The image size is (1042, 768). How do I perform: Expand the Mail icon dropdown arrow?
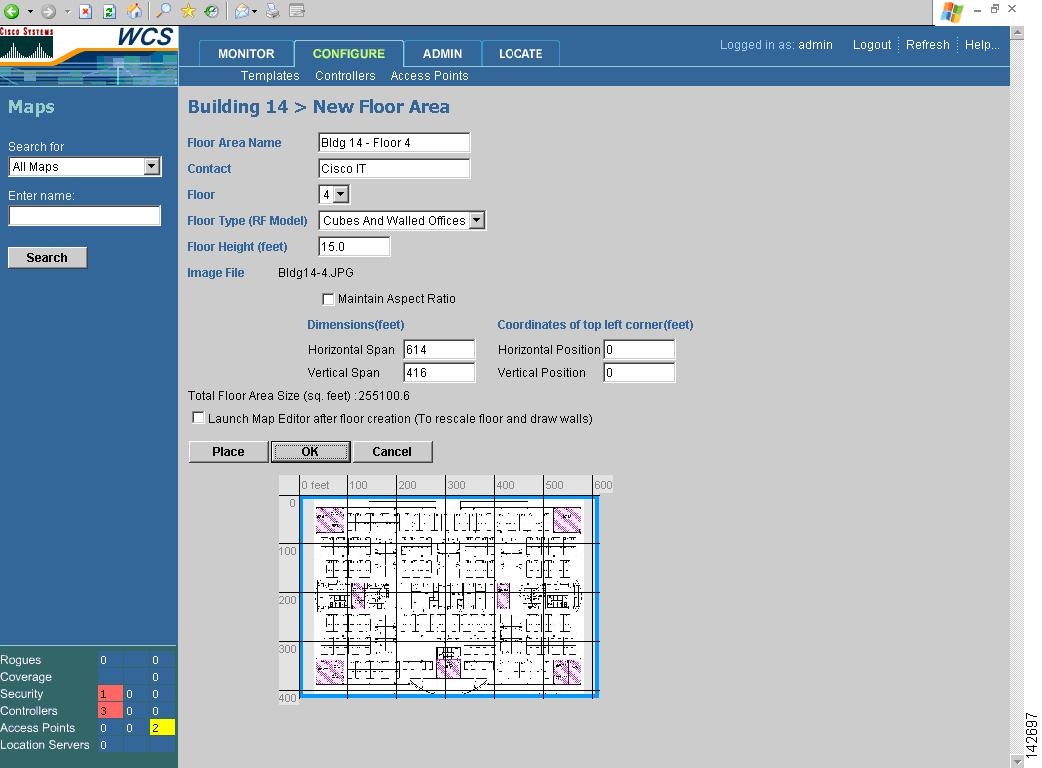click(x=255, y=11)
